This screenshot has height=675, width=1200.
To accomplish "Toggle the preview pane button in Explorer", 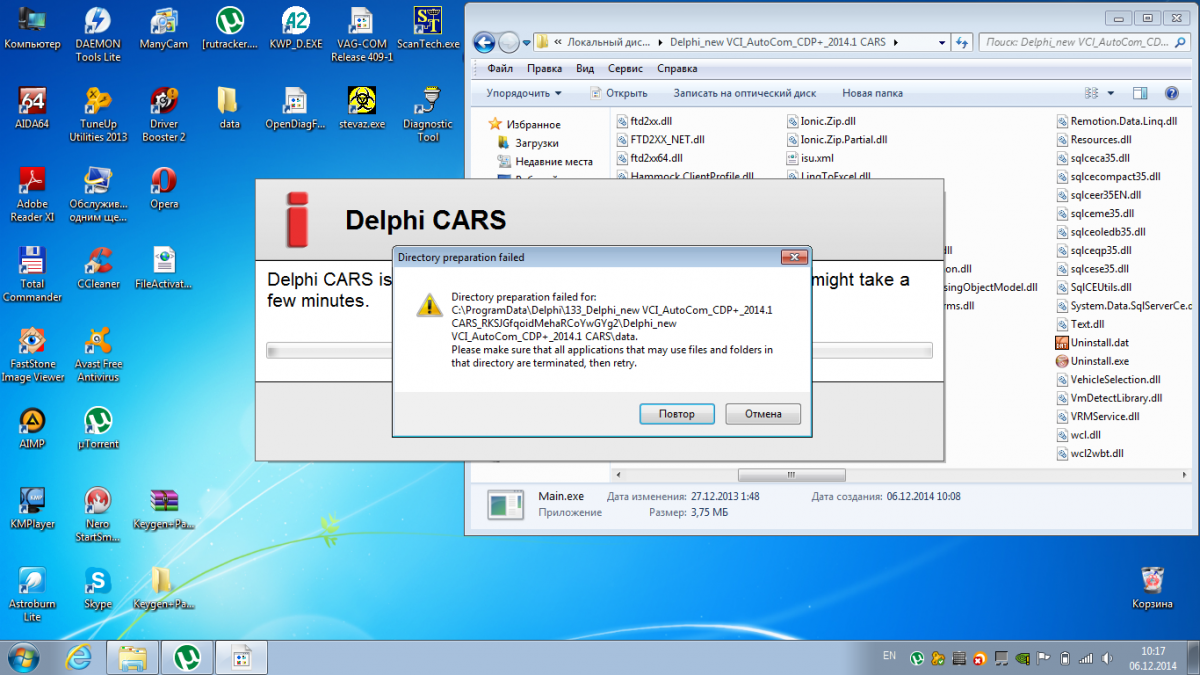I will coord(1140,93).
